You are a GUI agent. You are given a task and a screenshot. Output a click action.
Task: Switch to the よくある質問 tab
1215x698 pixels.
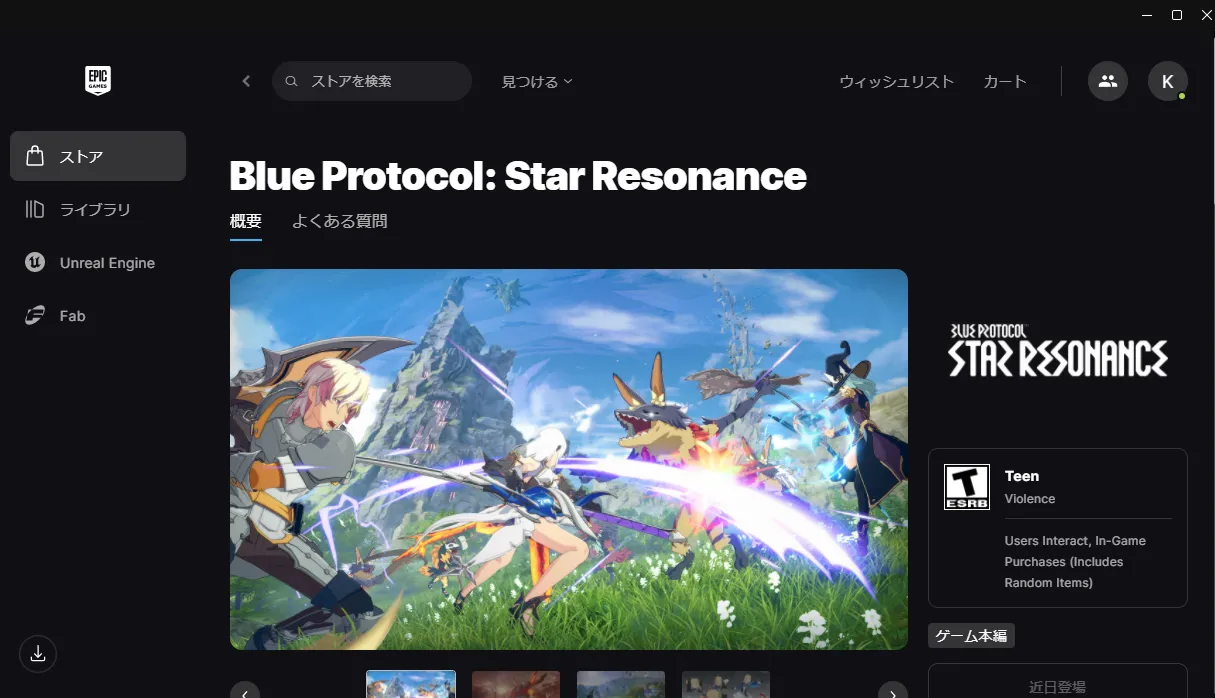pyautogui.click(x=339, y=221)
